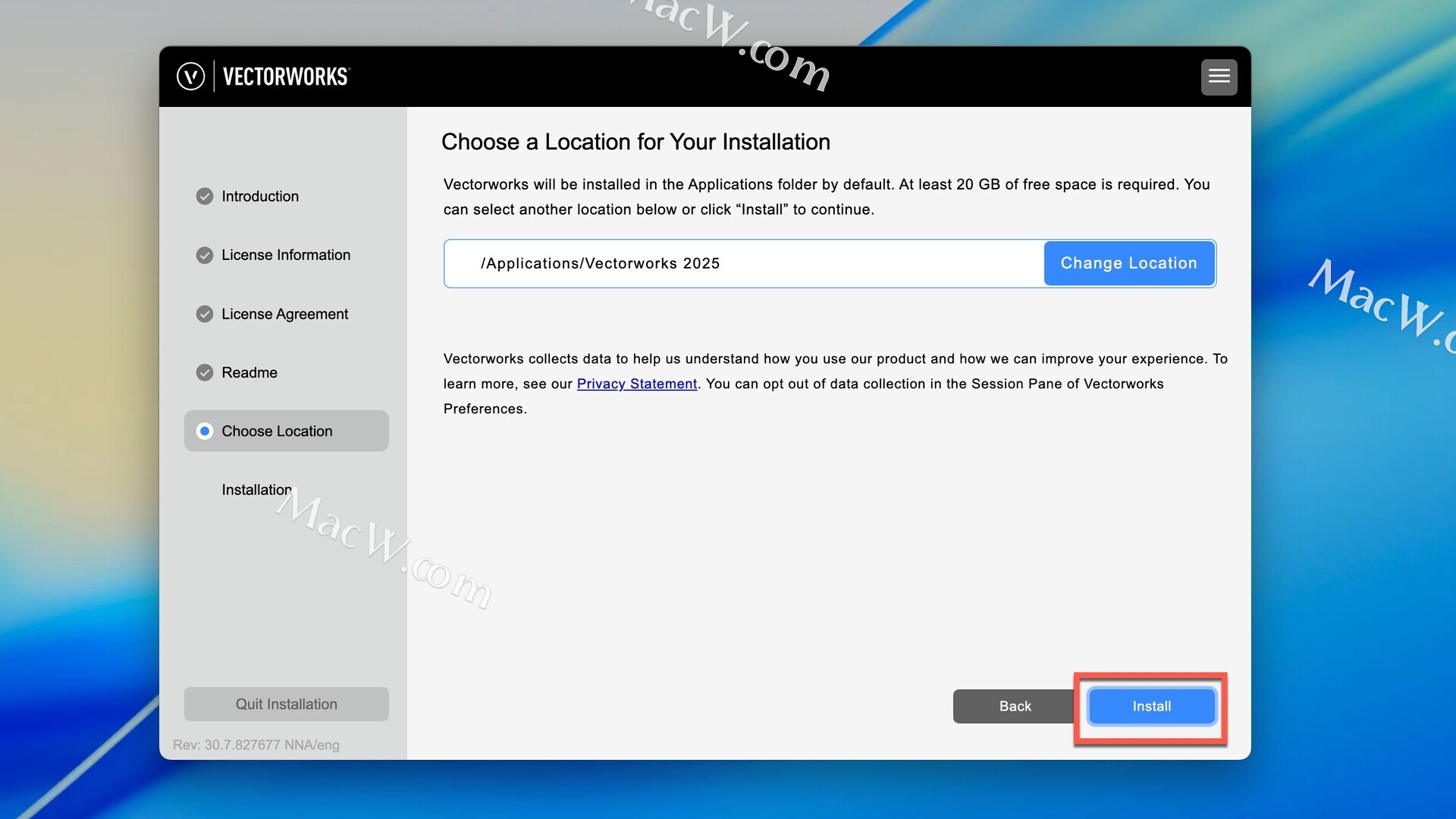Go to the Introduction step
Image resolution: width=1456 pixels, height=819 pixels.
(x=260, y=196)
